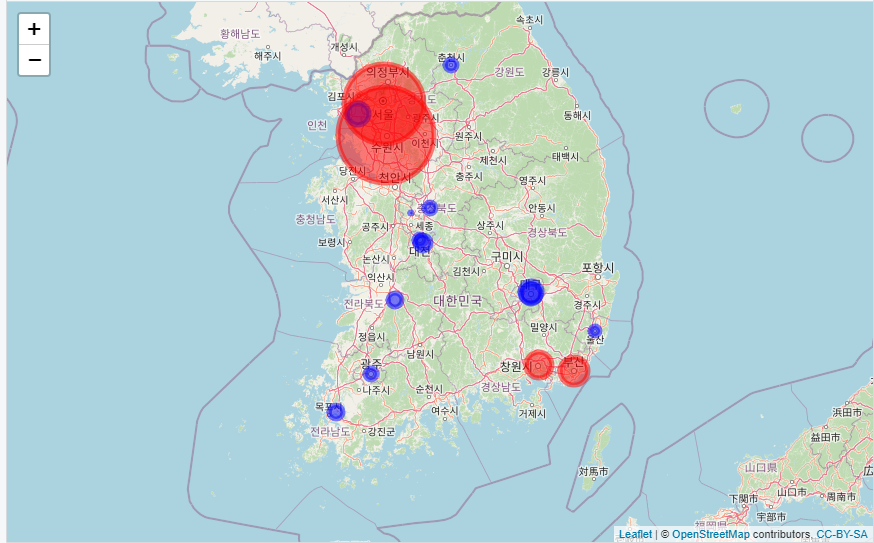Click the 対馬市 island label
This screenshot has height=543, width=874.
(x=594, y=472)
